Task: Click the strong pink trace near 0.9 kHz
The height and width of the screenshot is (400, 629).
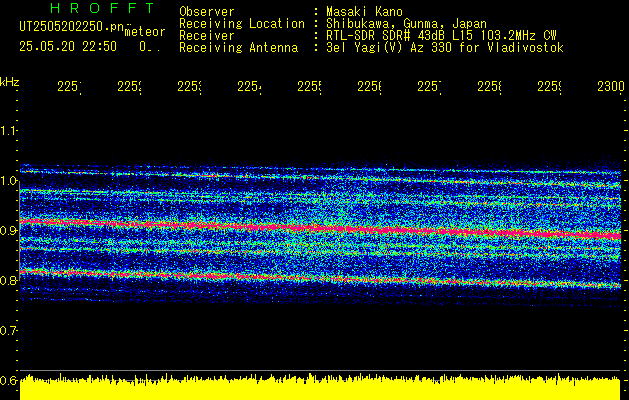Action: [x=320, y=228]
